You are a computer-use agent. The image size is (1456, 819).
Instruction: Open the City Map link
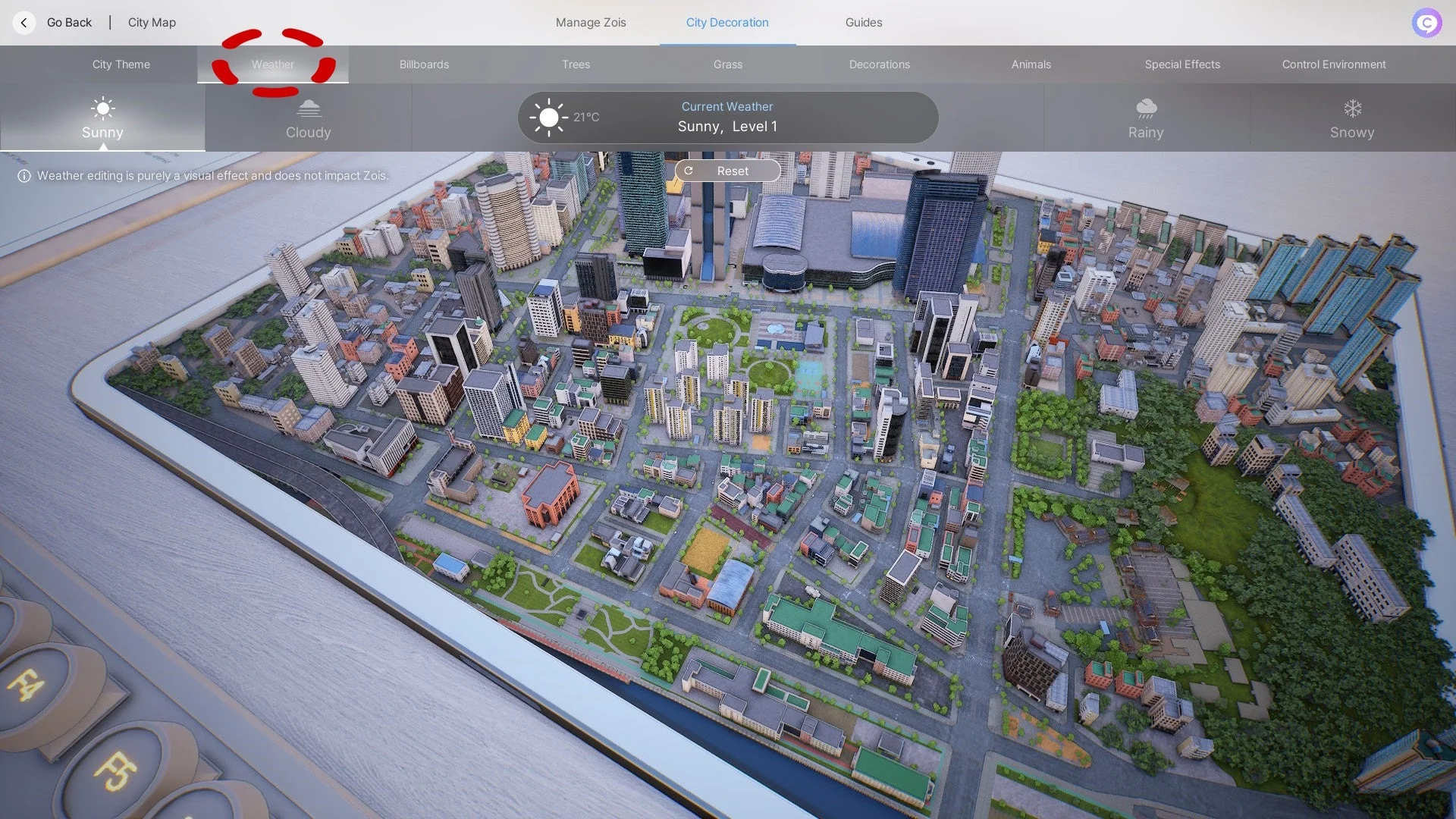[x=152, y=23]
